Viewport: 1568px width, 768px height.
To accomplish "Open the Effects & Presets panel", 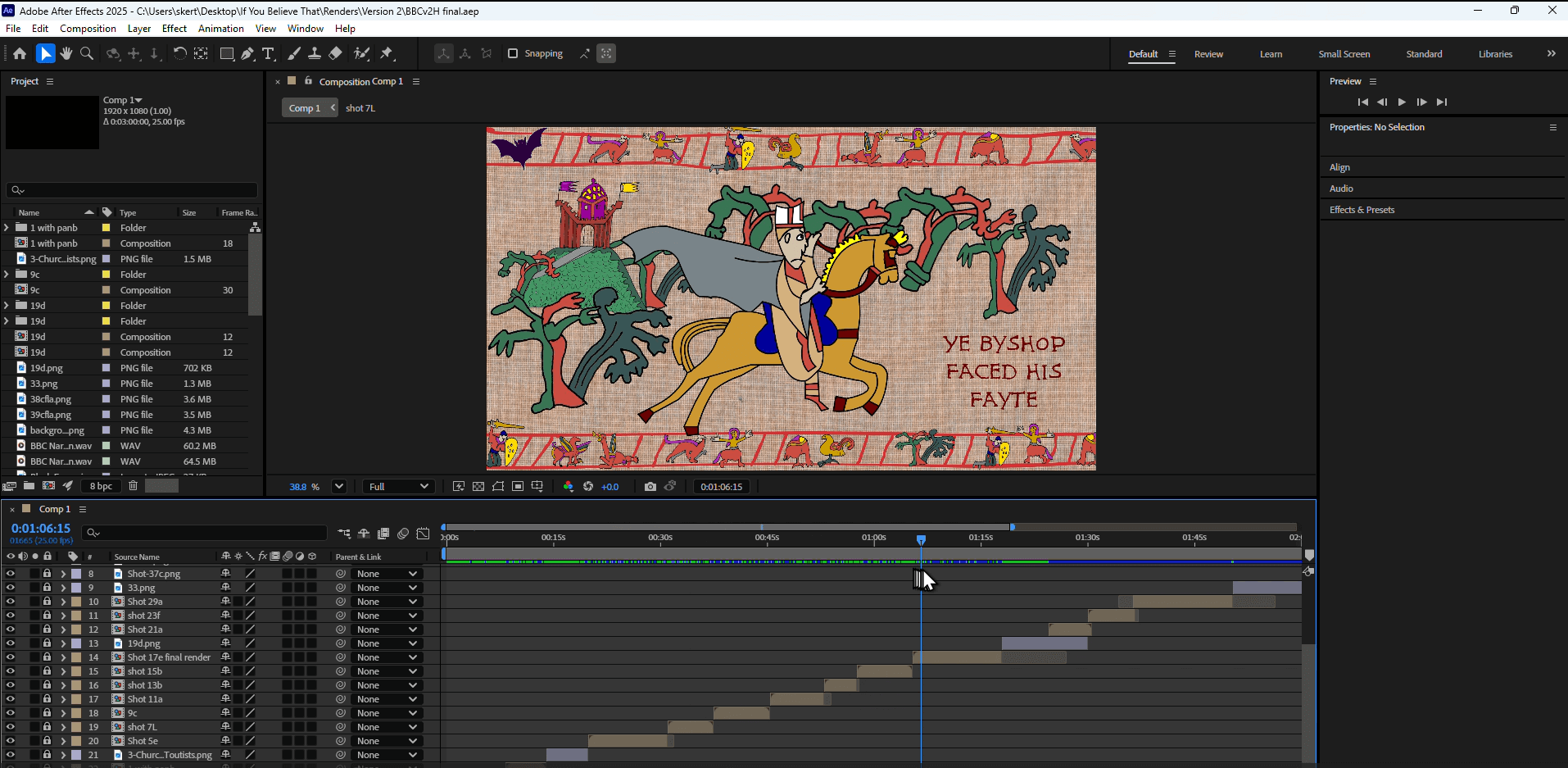I will tap(1362, 210).
